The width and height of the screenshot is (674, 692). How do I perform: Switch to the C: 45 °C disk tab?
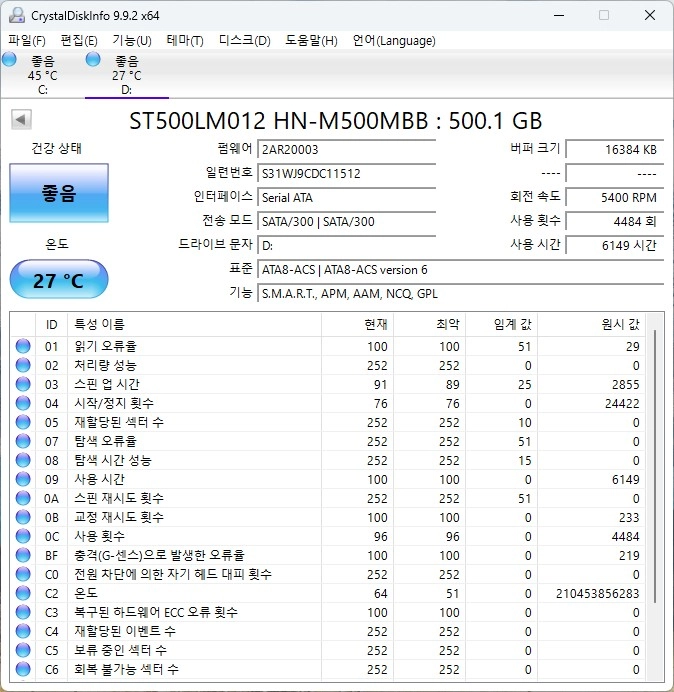(42, 75)
